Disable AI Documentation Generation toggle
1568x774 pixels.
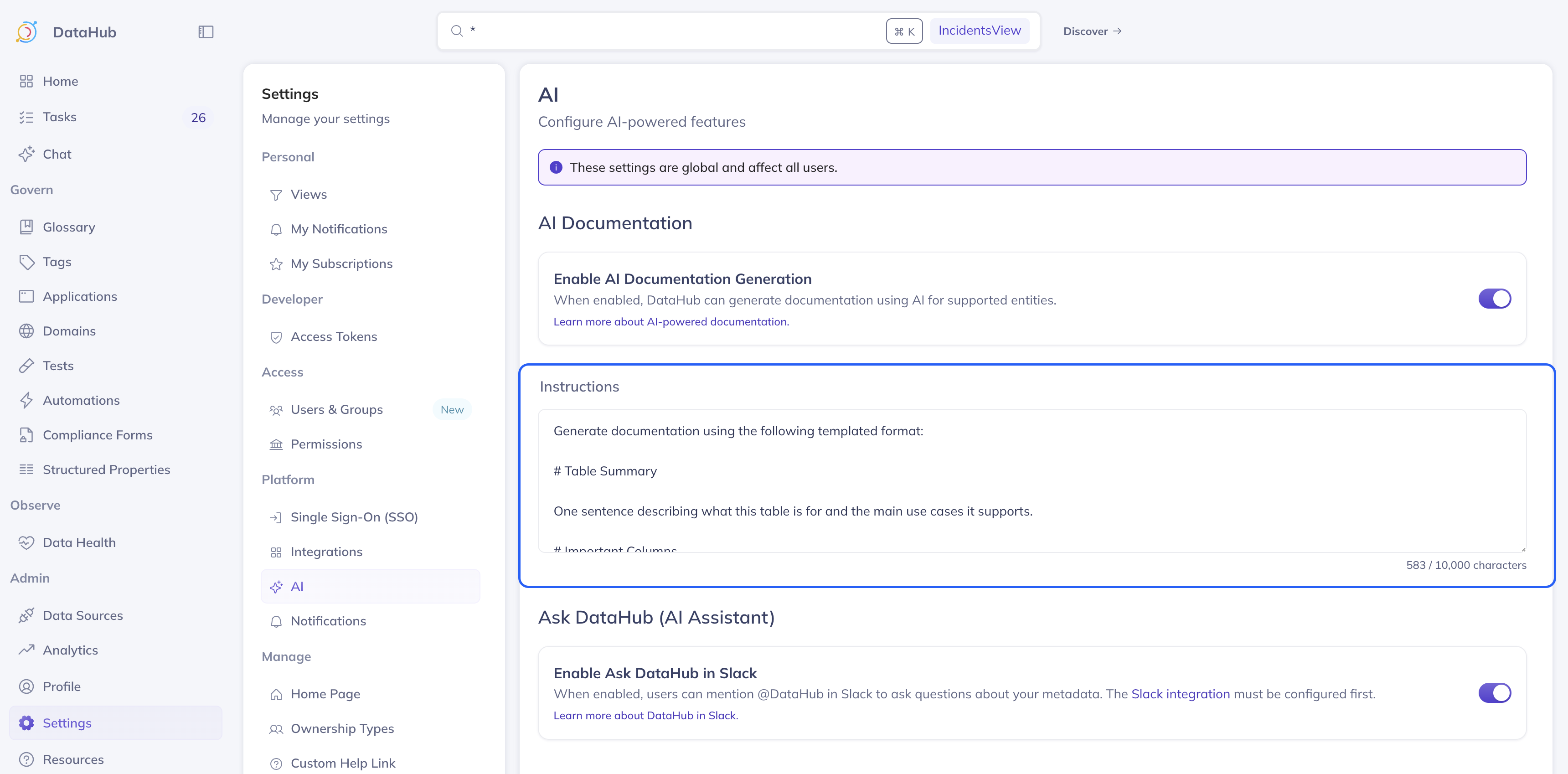pyautogui.click(x=1494, y=299)
